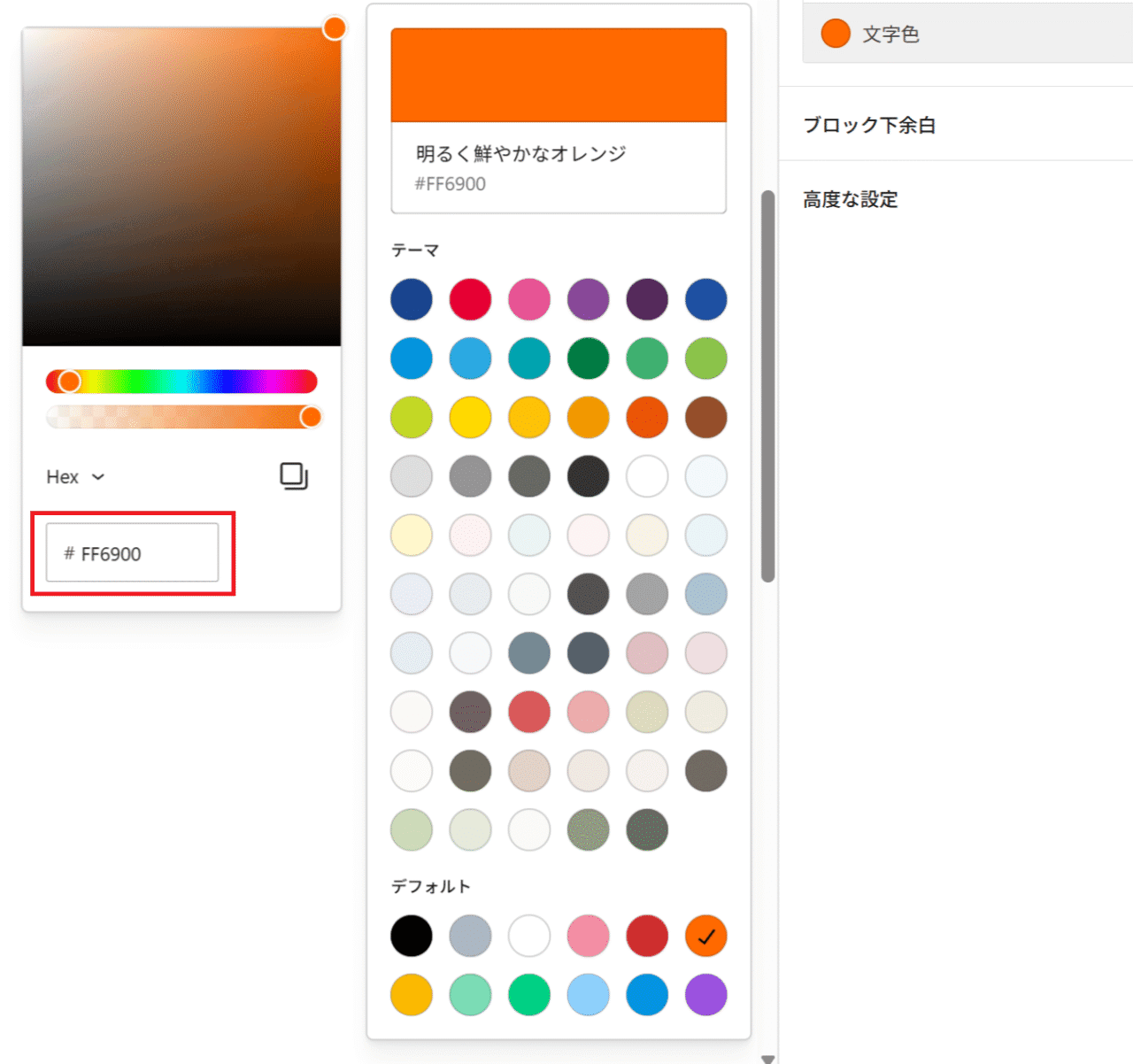
Task: Select the brown swatch in theme palette
Action: 705,418
